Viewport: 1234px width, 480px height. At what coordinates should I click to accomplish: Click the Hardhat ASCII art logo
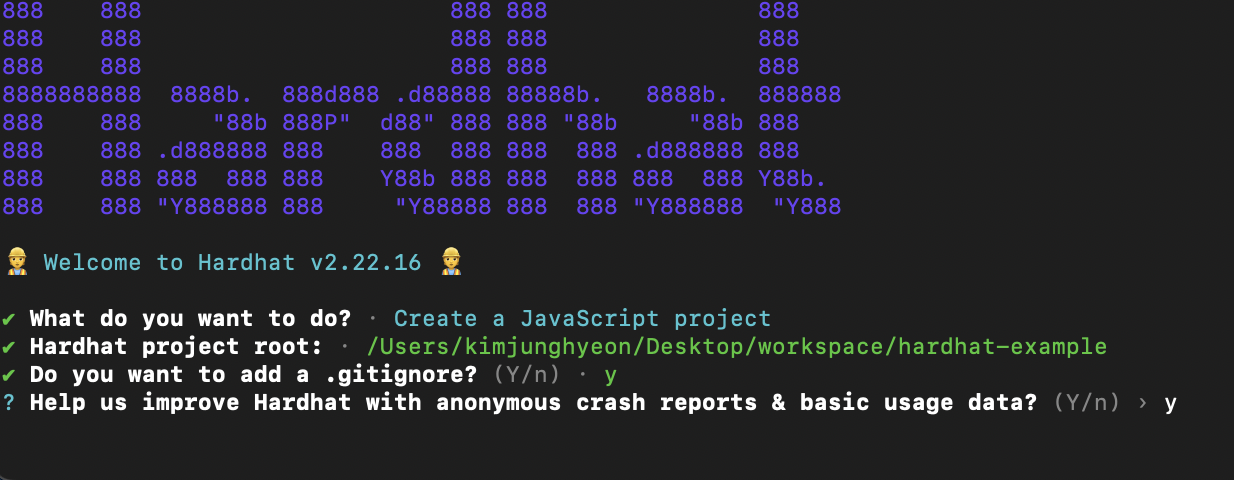point(420,110)
